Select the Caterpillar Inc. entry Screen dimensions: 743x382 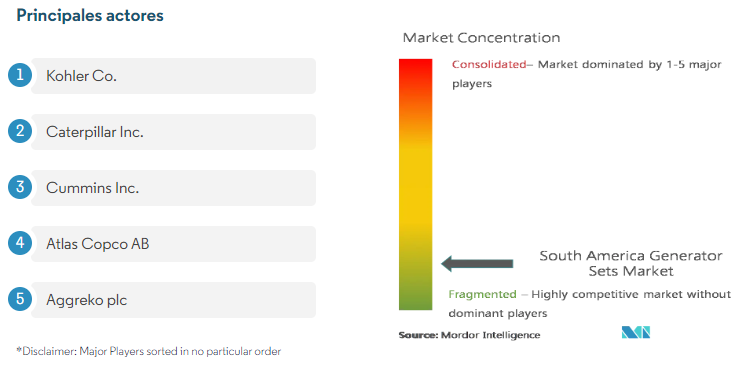point(173,132)
